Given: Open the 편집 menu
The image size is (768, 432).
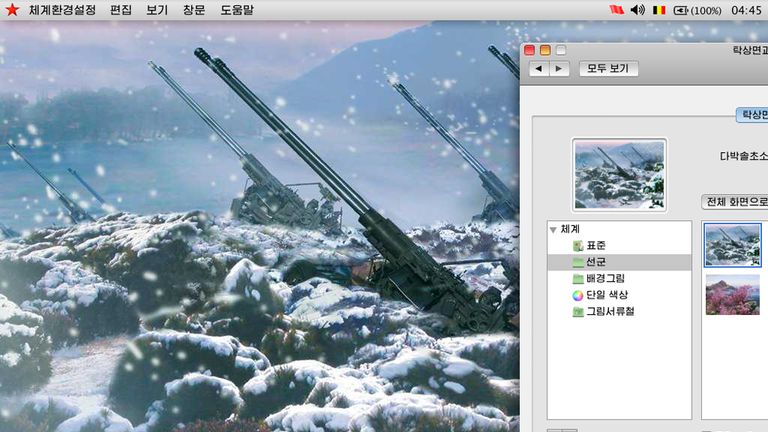Looking at the screenshot, I should [x=120, y=10].
